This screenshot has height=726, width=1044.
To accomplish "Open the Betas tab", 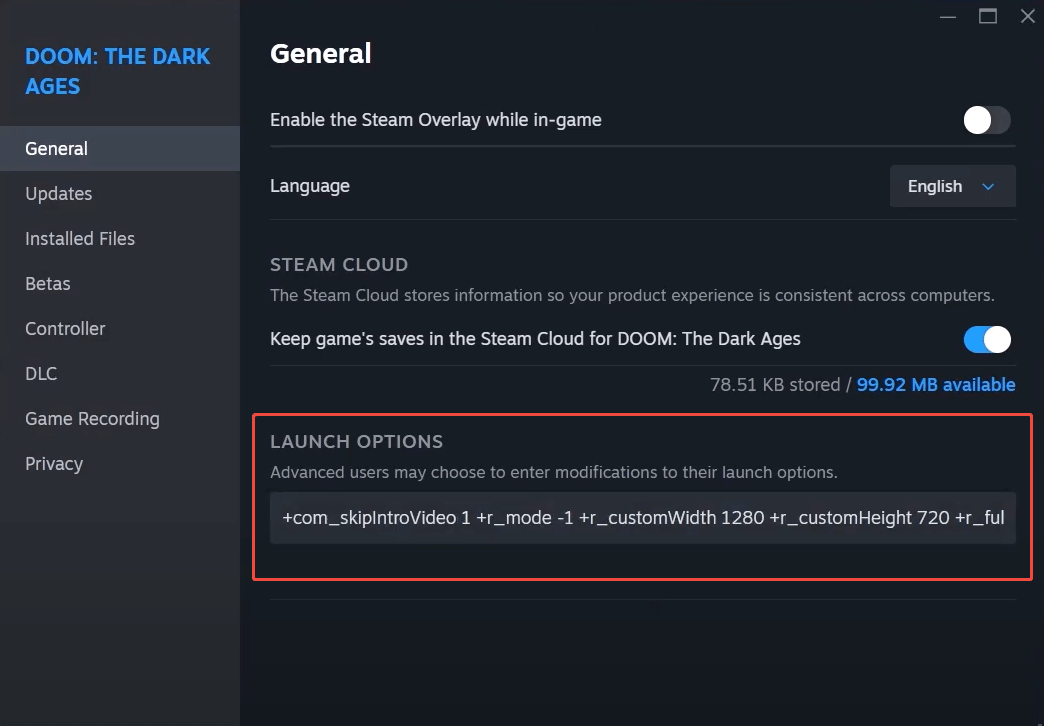I will pyautogui.click(x=48, y=284).
